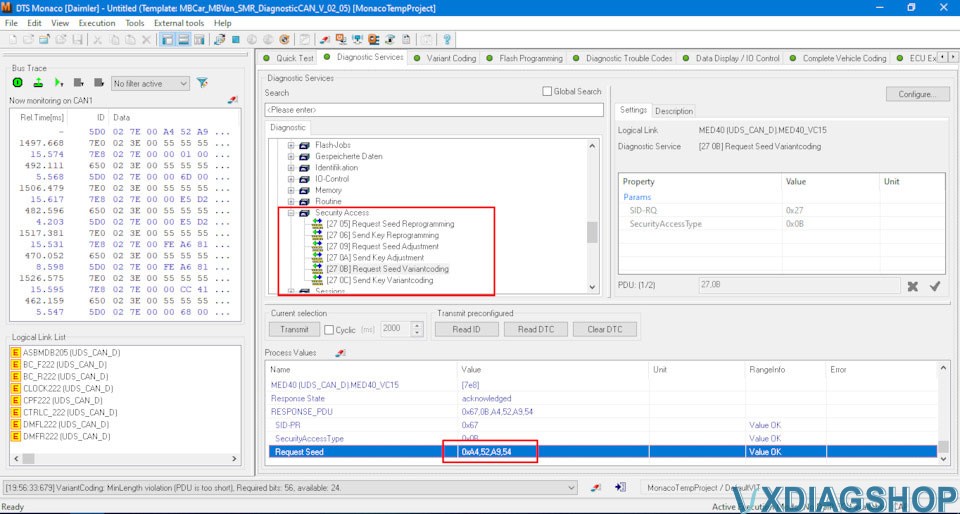Expand the Flash-Jobs tree node
This screenshot has width=960, height=514.
coord(291,146)
